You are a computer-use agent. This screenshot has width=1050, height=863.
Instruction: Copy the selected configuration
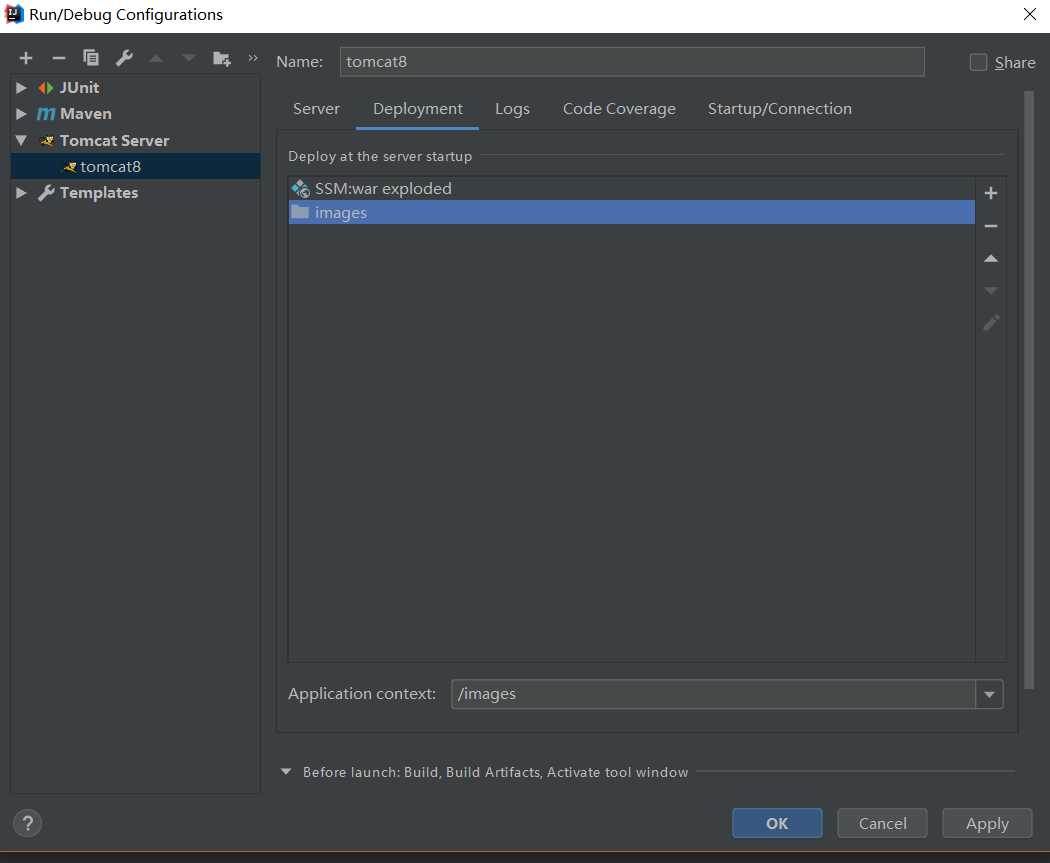(x=91, y=58)
